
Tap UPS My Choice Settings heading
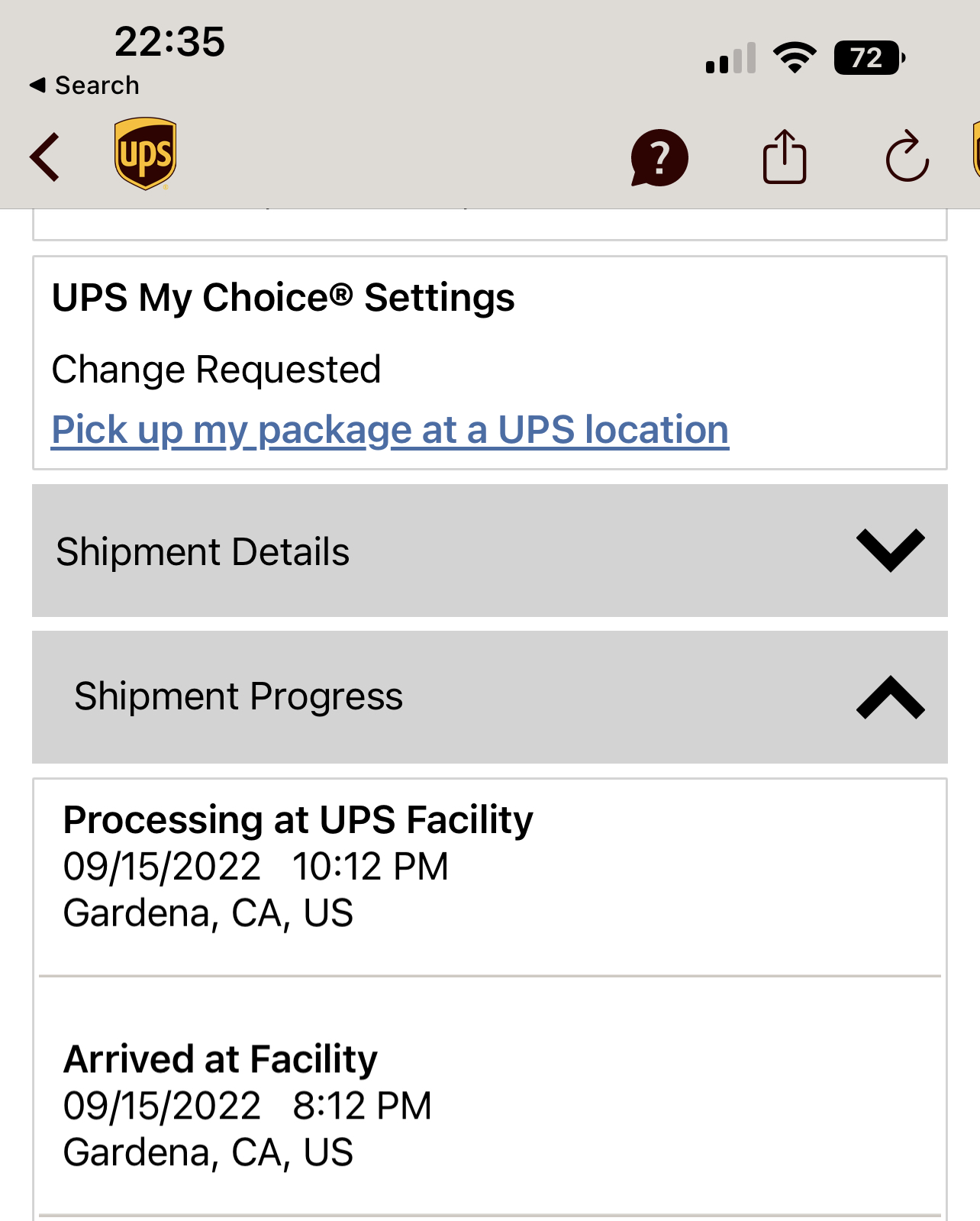(283, 298)
